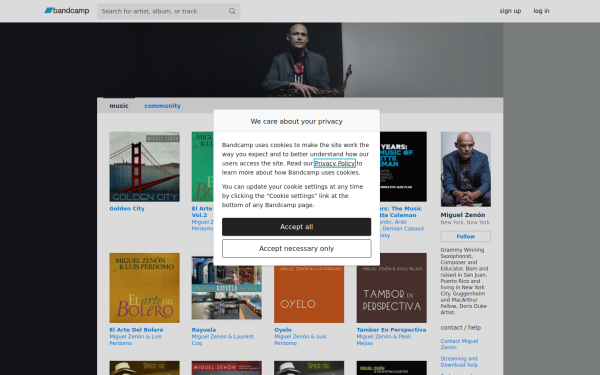Open Streaming and Download help link

459,362
